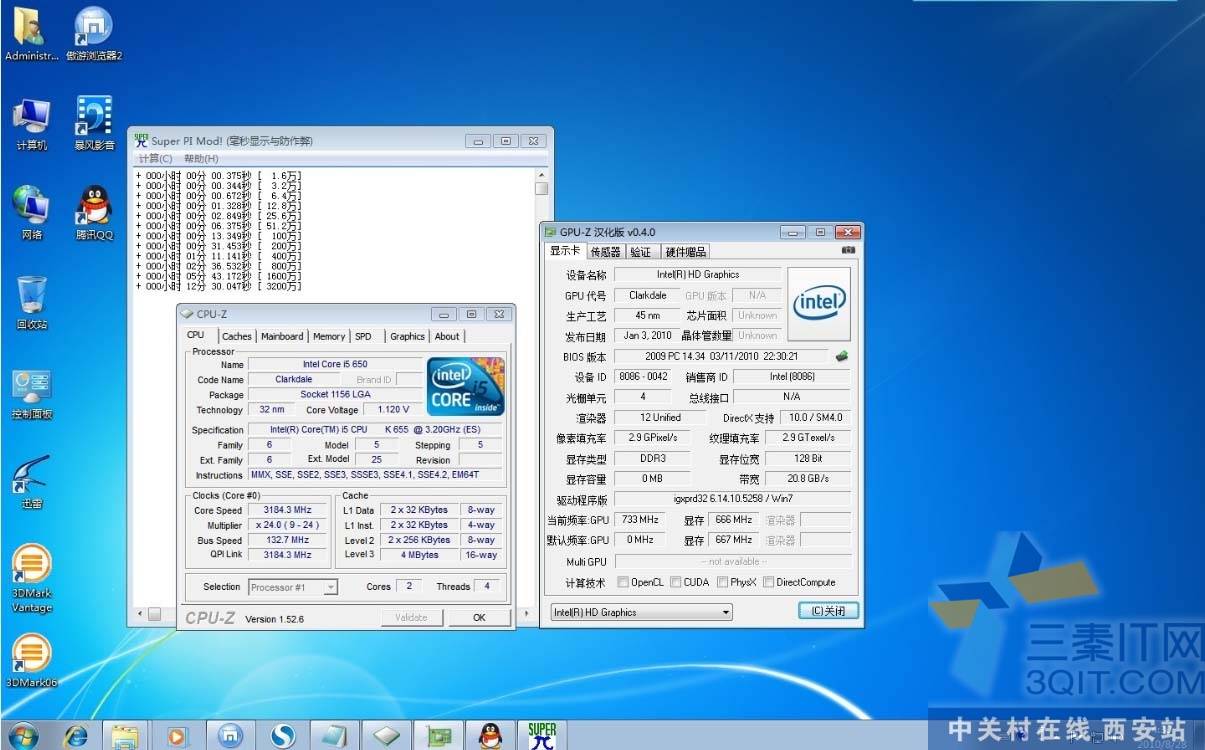
Task: Click the BIOS version field in GPU-Z
Action: click(721, 356)
